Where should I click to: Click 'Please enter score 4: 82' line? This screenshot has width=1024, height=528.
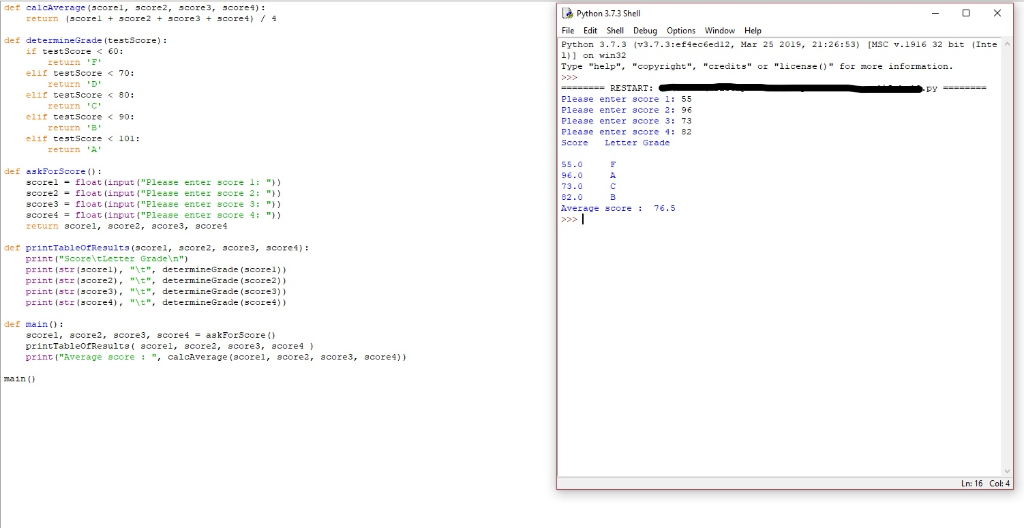click(x=626, y=132)
